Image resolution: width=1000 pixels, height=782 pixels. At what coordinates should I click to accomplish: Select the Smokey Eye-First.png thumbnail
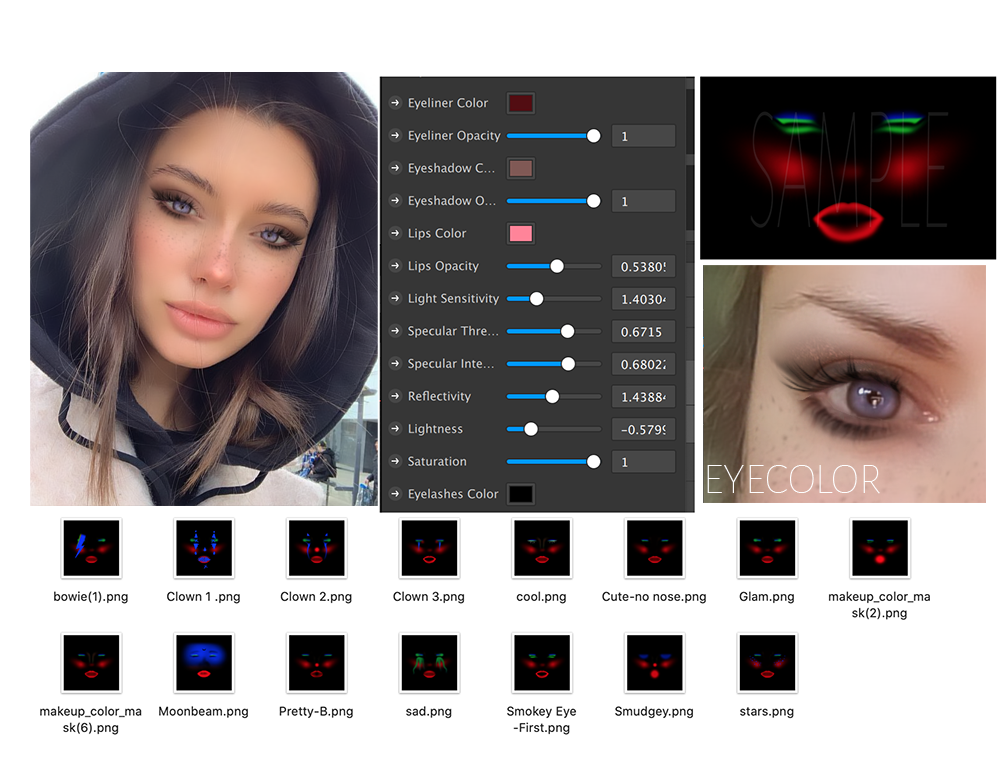(542, 663)
